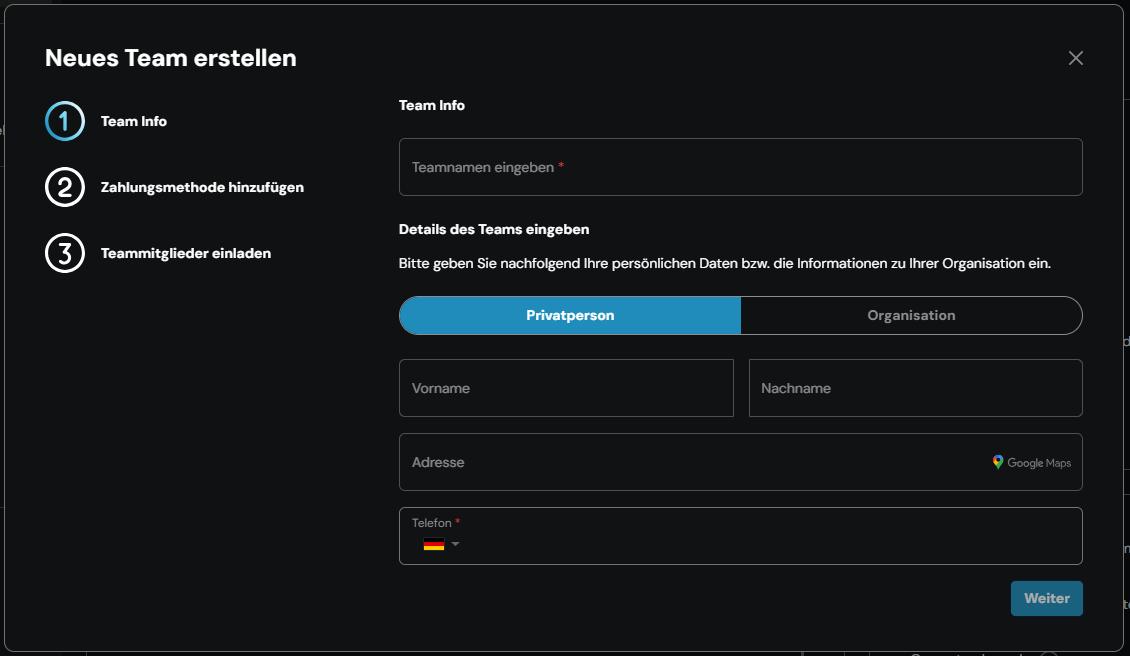Open the phone country code dropdown arrow
This screenshot has width=1130, height=656.
tap(455, 544)
